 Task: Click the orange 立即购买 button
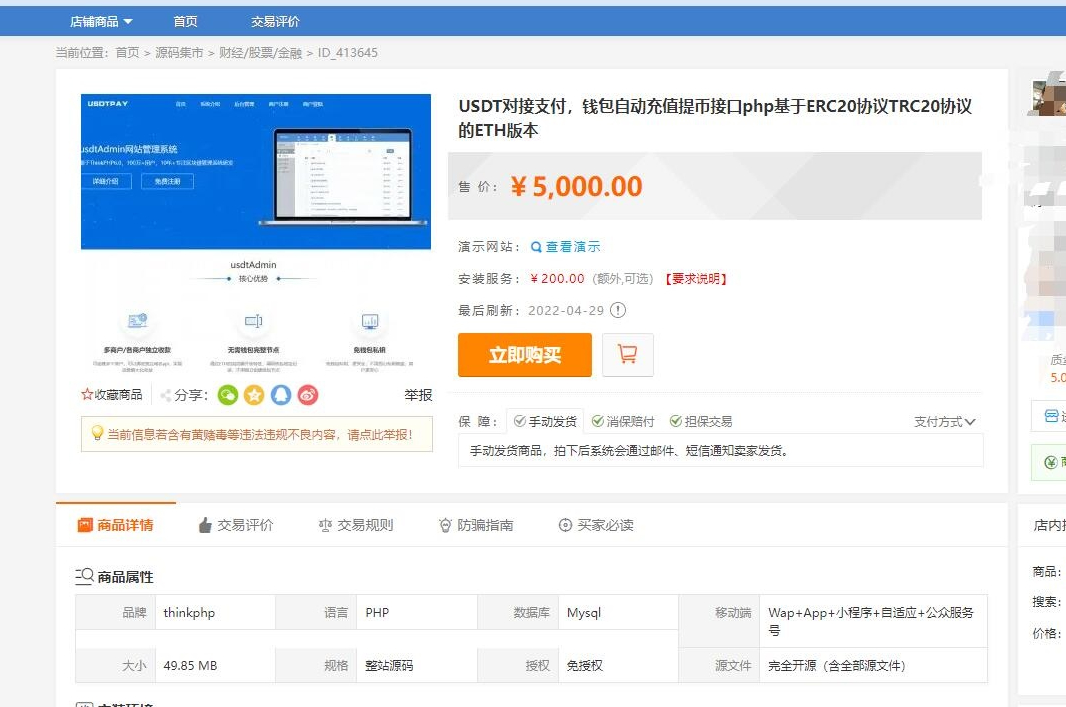point(525,355)
